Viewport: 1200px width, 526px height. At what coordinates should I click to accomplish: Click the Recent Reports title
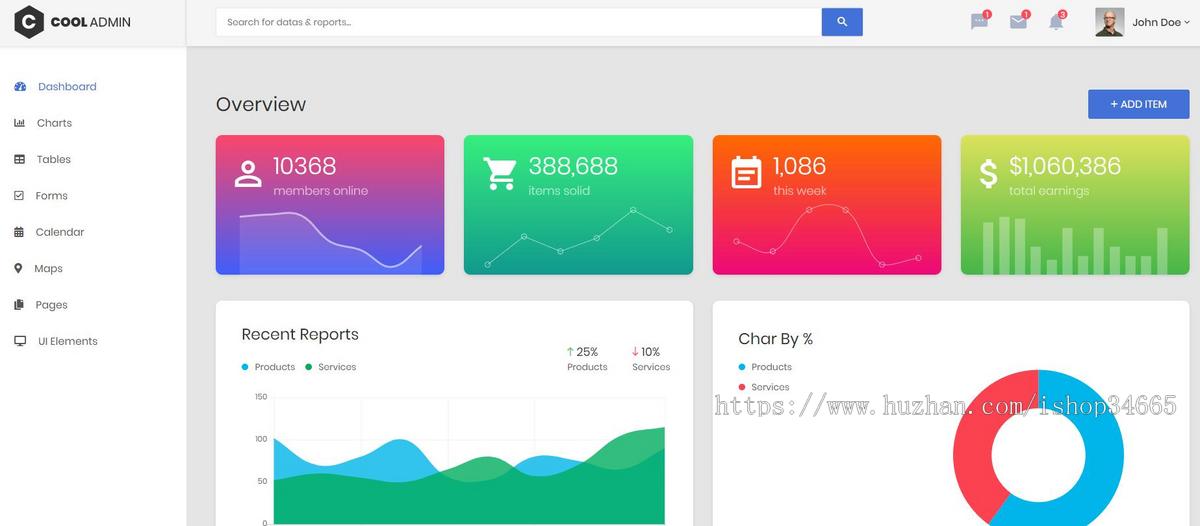coord(300,334)
